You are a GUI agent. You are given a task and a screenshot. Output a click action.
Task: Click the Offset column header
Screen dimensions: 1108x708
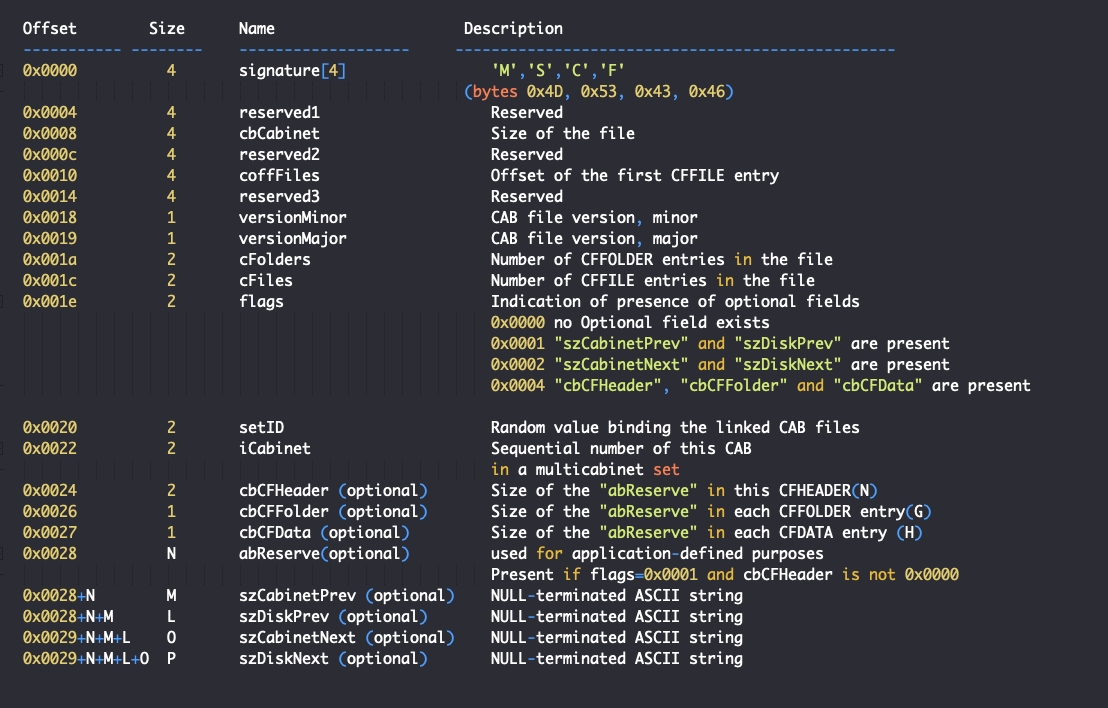tap(49, 28)
